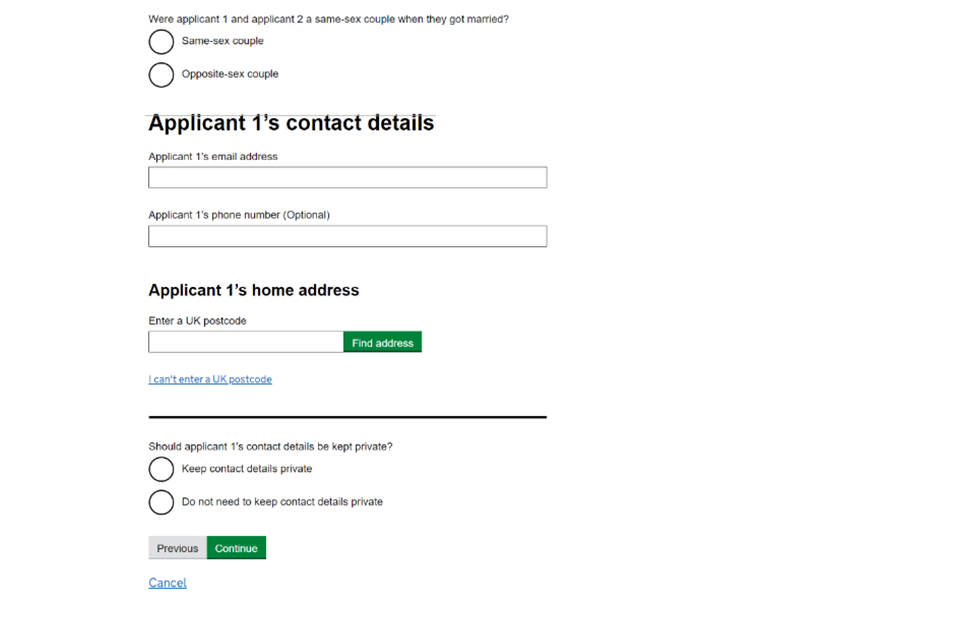Viewport: 960px width, 640px height.
Task: Focus Applicant 1's email address field
Action: point(347,178)
